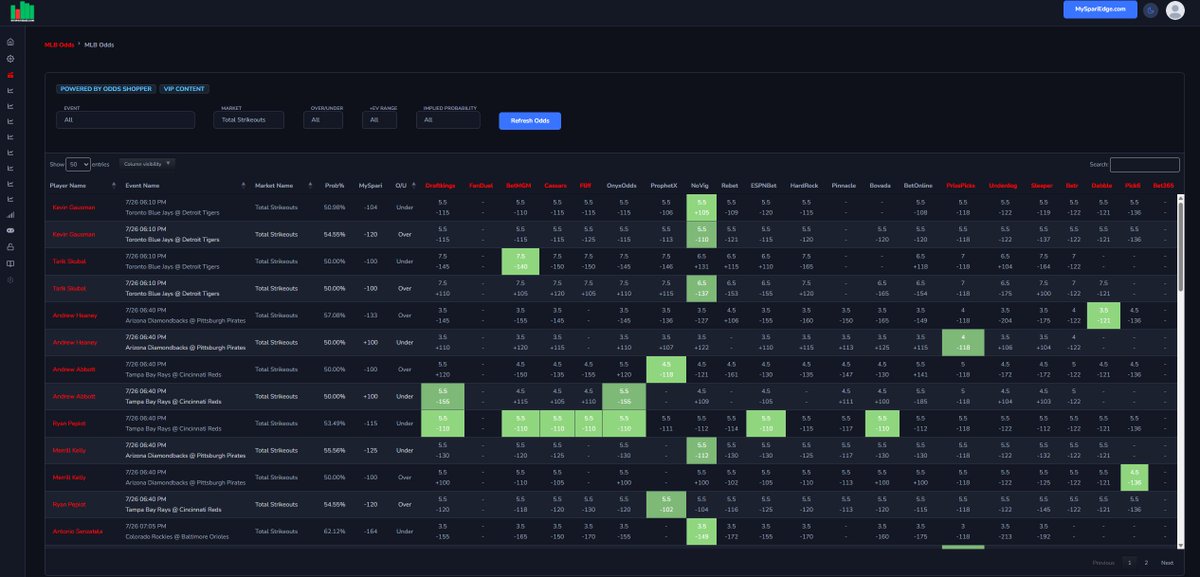Open the Event filter dropdown
1200x577 pixels.
click(x=125, y=120)
